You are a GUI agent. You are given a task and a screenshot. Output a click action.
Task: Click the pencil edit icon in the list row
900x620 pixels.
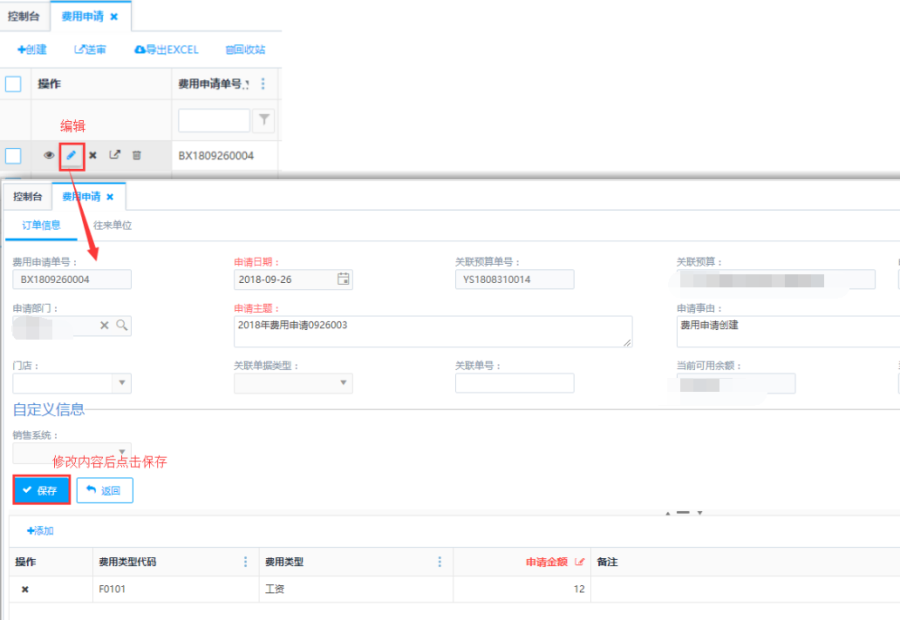[71, 155]
